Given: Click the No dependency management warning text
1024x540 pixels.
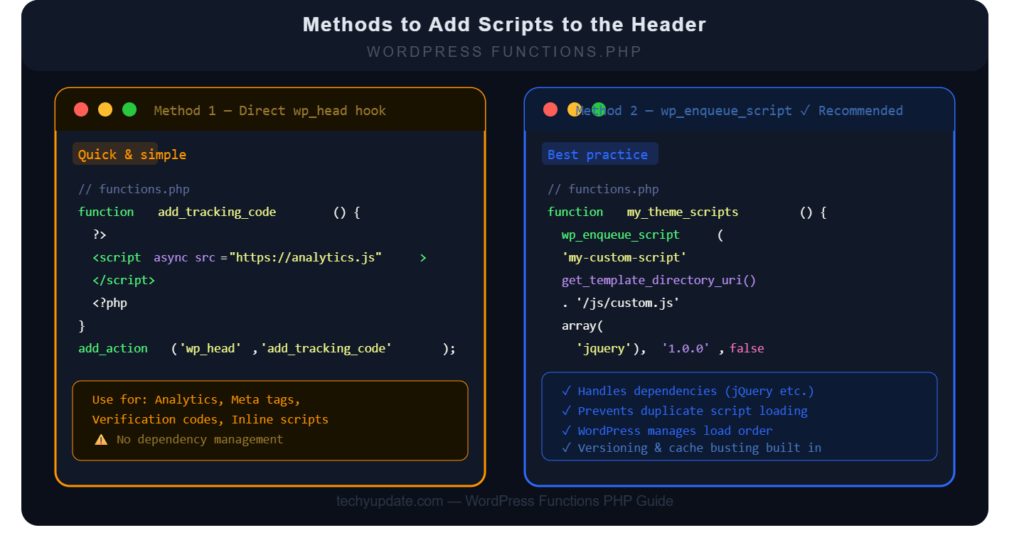Looking at the screenshot, I should pos(200,439).
